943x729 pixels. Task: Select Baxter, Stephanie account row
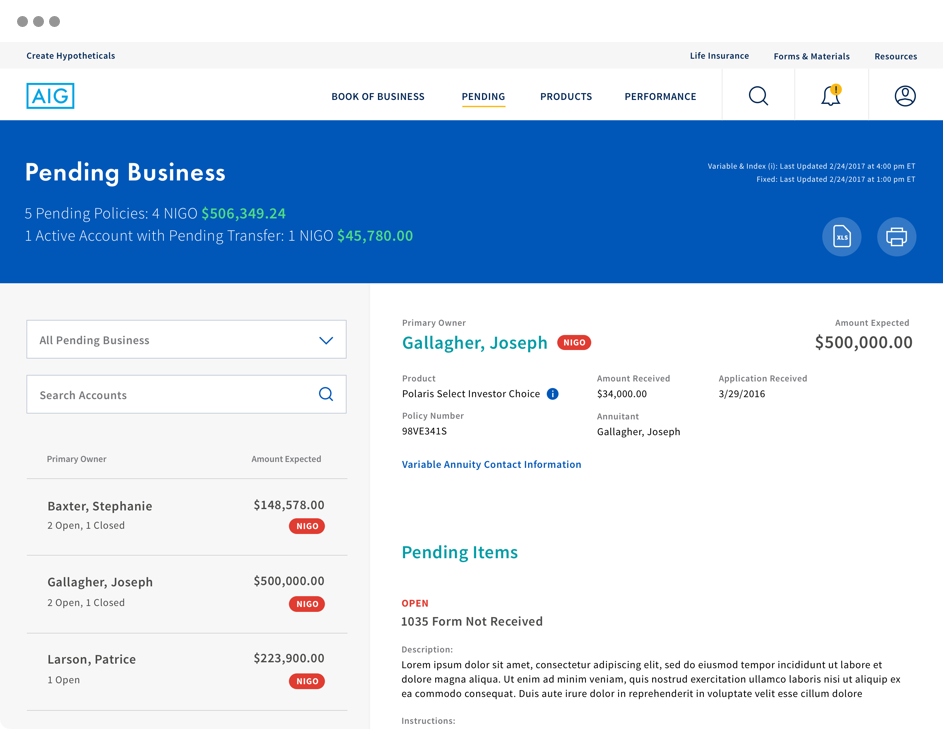[186, 515]
